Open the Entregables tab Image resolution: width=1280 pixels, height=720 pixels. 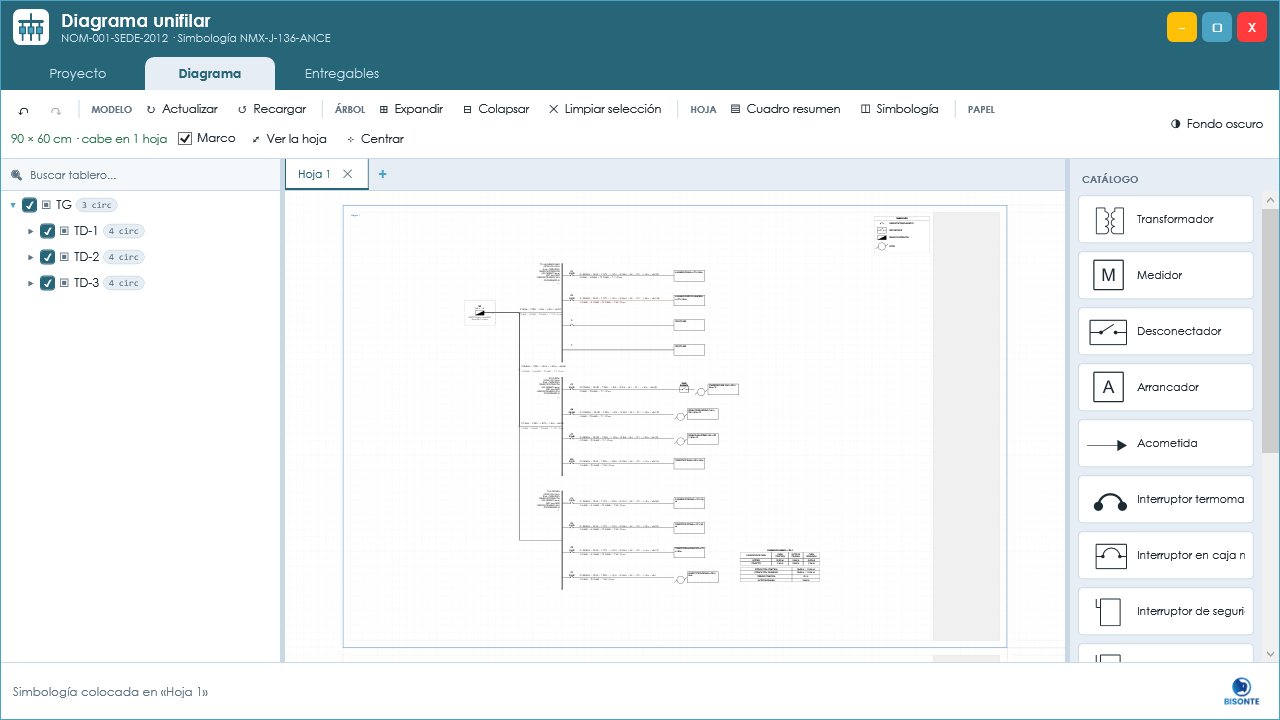pyautogui.click(x=342, y=74)
